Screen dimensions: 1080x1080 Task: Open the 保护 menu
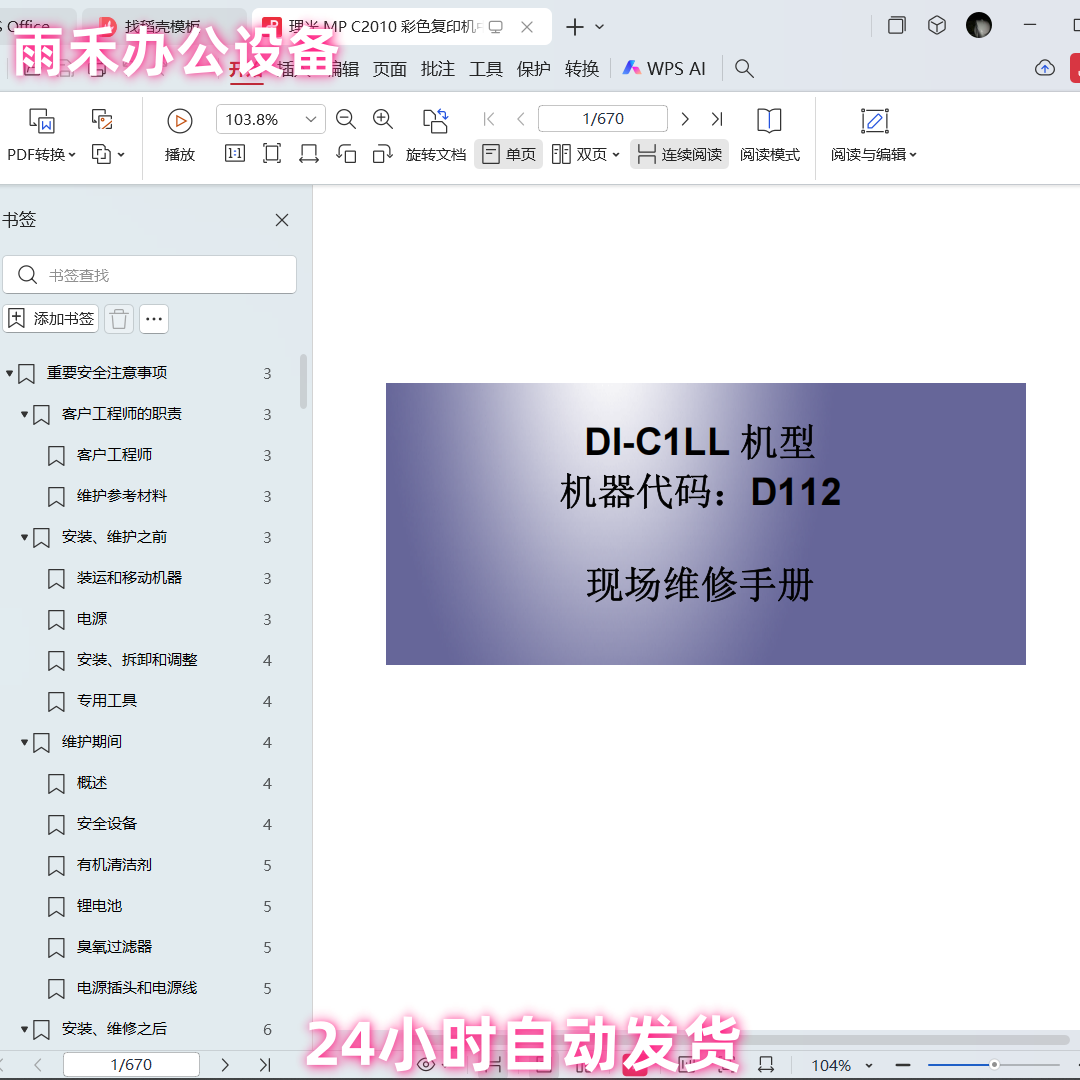[x=533, y=69]
